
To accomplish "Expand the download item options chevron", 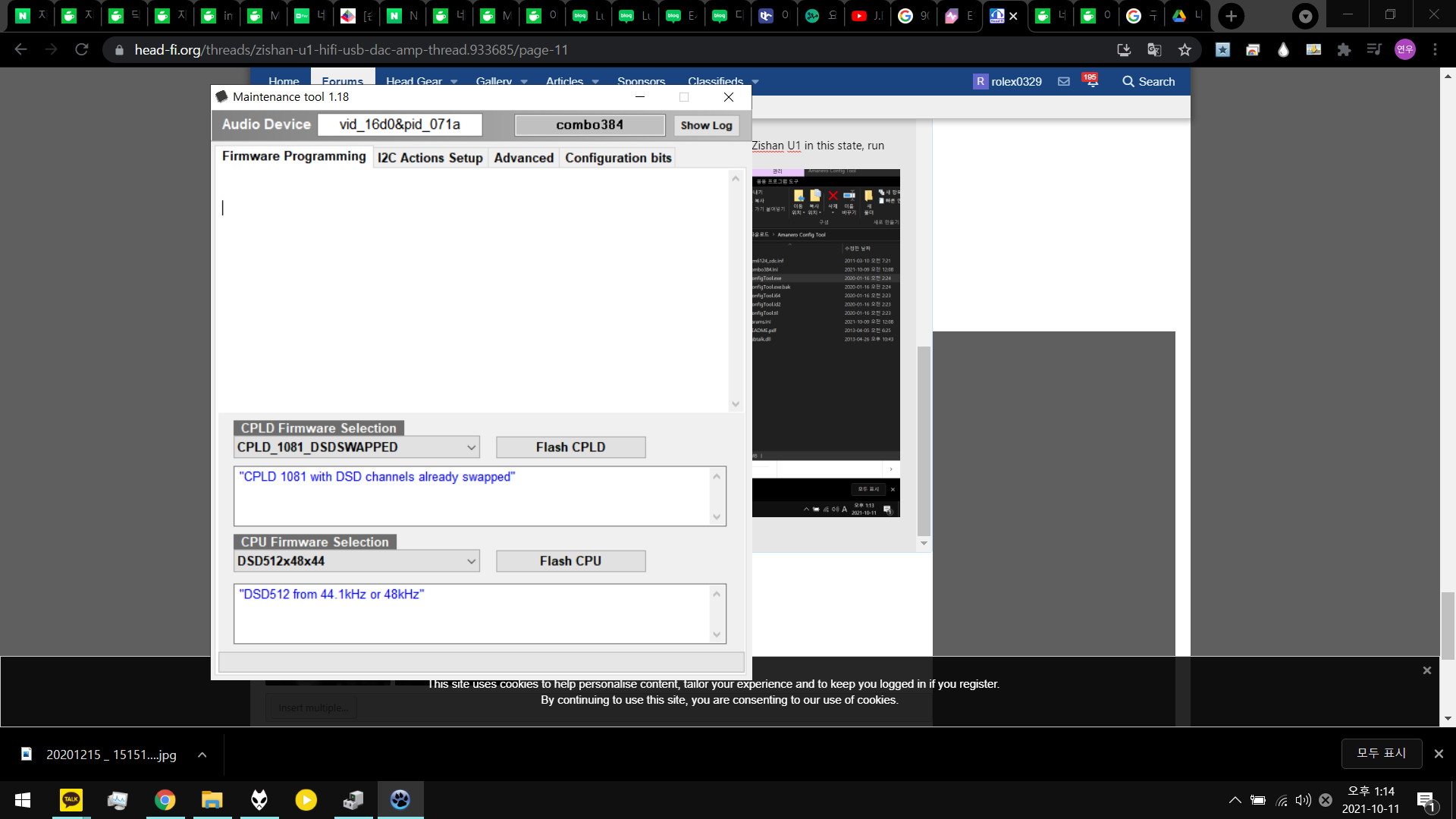I will [202, 755].
